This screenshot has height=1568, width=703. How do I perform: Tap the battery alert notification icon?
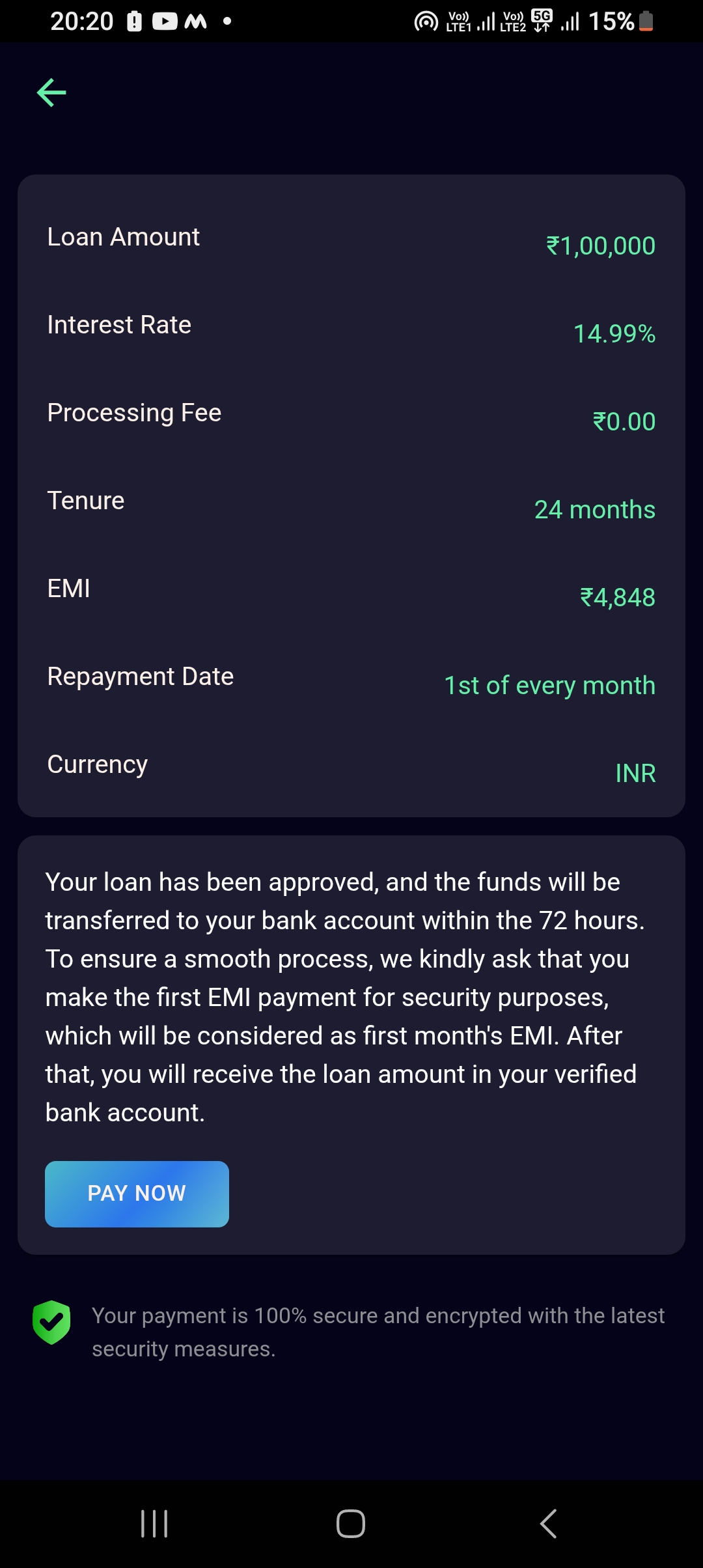[134, 21]
